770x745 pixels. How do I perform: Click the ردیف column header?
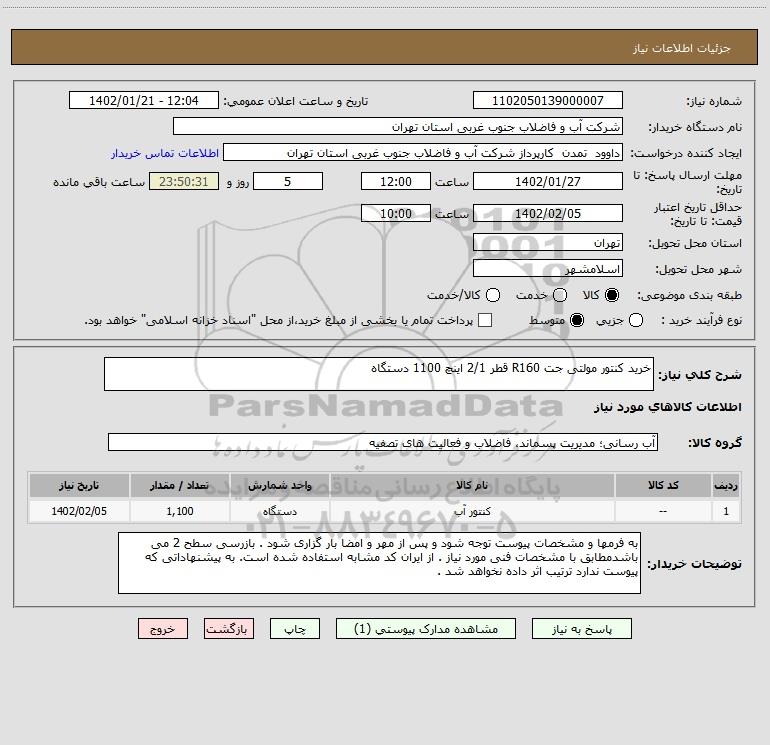[726, 485]
